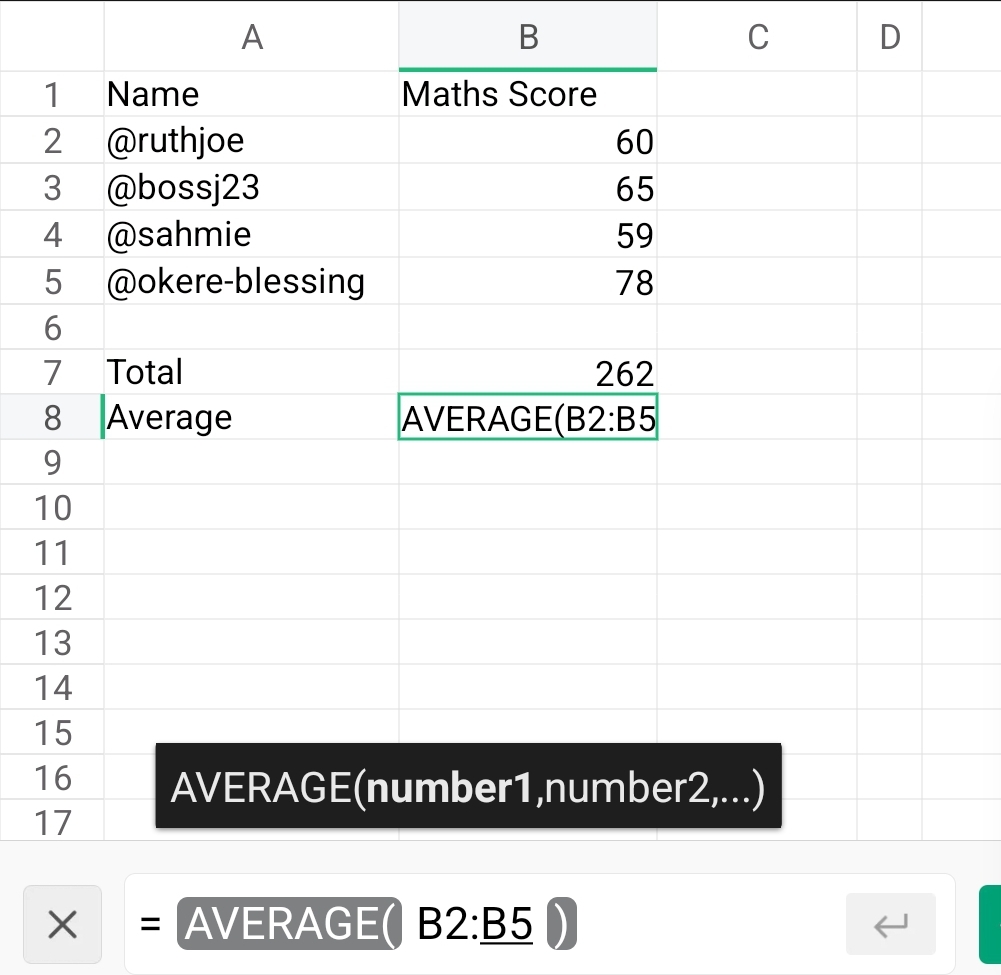Click the Average label cell

click(252, 417)
